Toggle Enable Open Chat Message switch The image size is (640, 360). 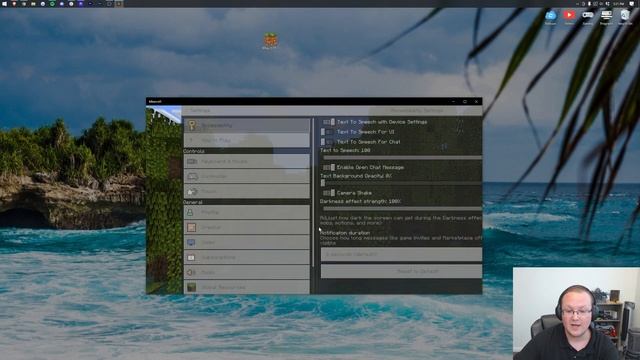329,167
